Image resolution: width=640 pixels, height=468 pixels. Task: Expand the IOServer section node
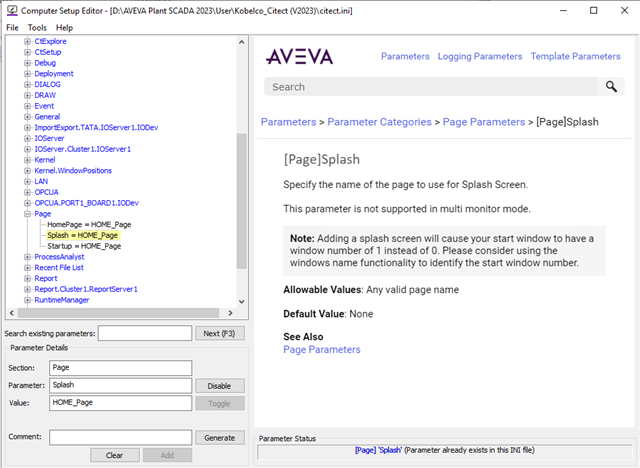[27, 138]
